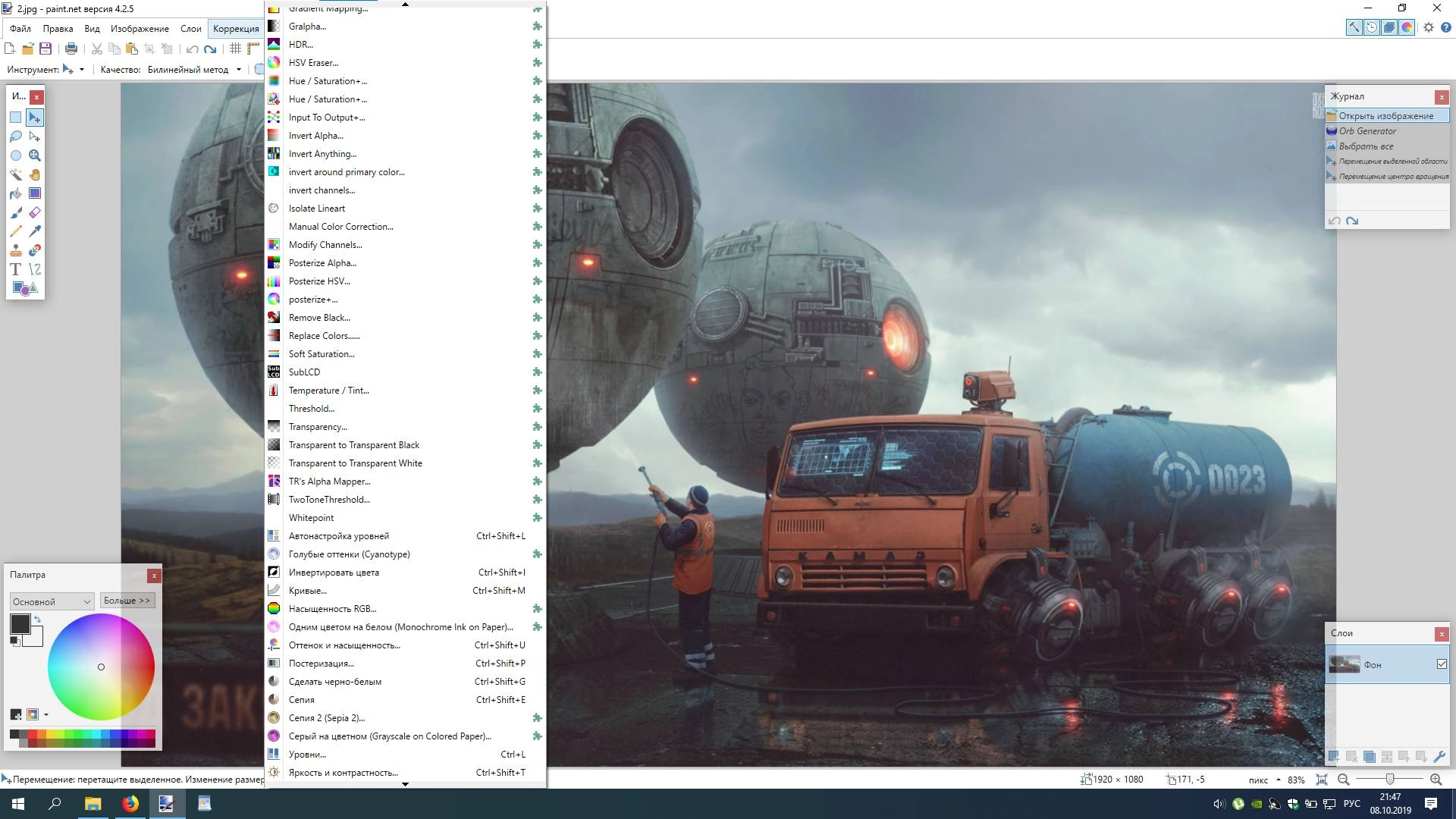Select the Фон layer thumbnail
The height and width of the screenshot is (819, 1456).
tap(1345, 664)
